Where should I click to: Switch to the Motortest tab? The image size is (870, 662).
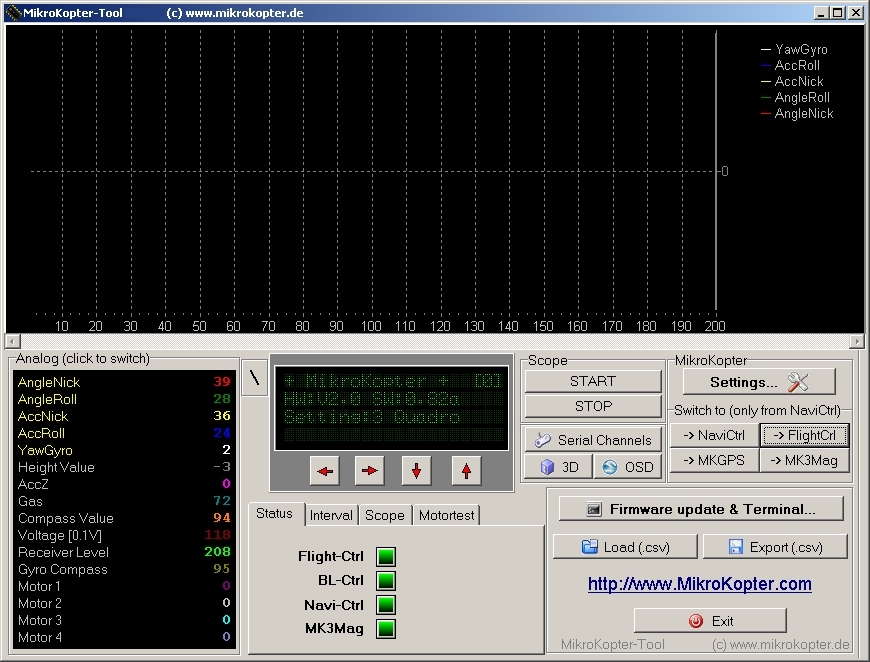(447, 515)
